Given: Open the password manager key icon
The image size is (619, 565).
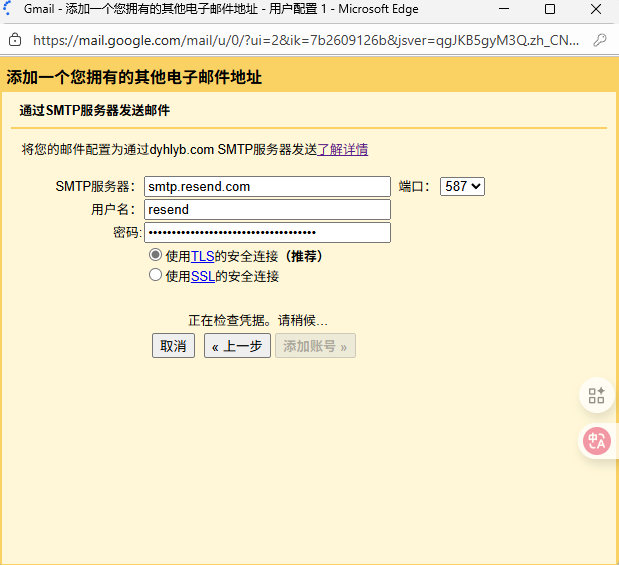Looking at the screenshot, I should click(x=600, y=40).
